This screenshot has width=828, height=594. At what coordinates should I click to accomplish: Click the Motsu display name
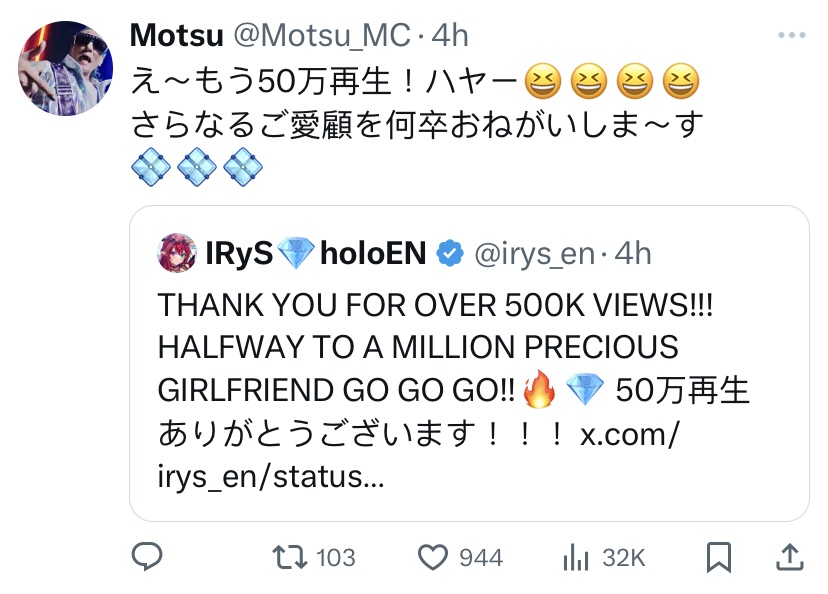[x=176, y=35]
